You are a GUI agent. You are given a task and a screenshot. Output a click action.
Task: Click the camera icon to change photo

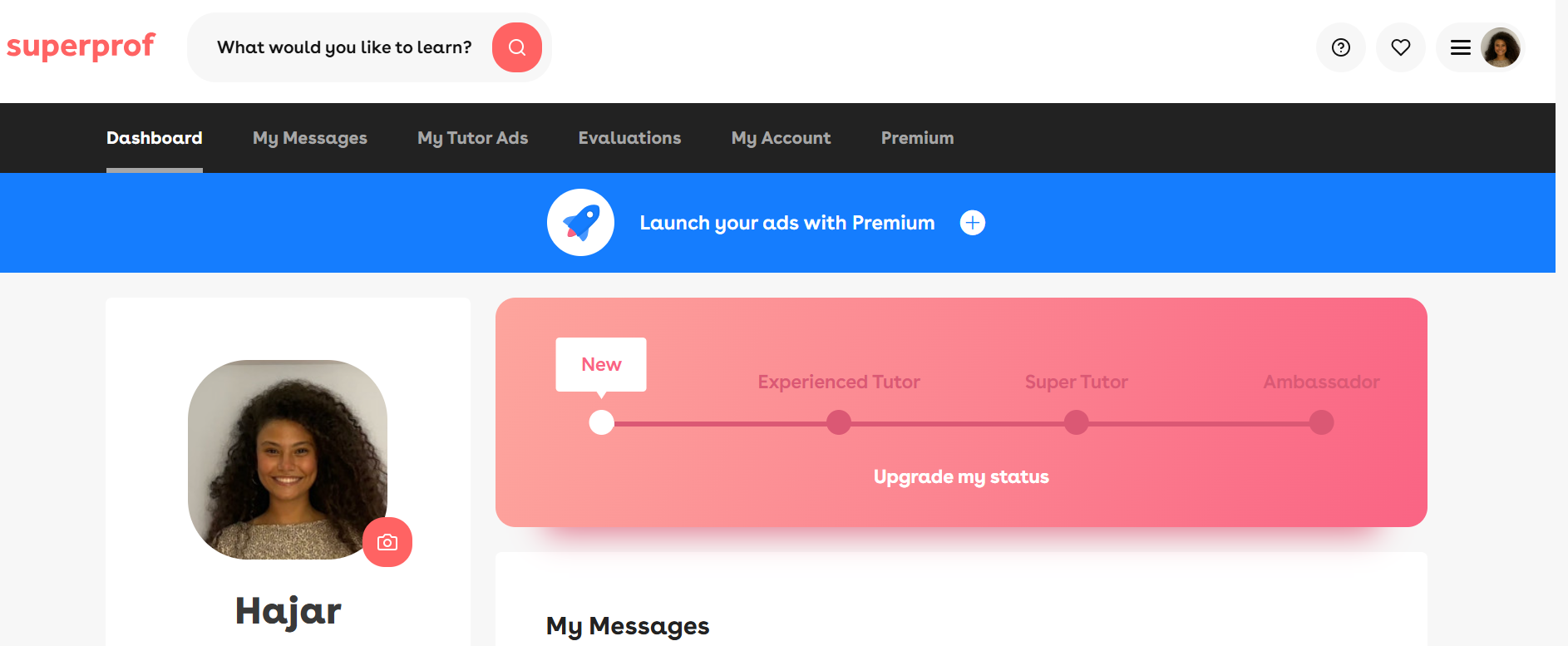(387, 542)
